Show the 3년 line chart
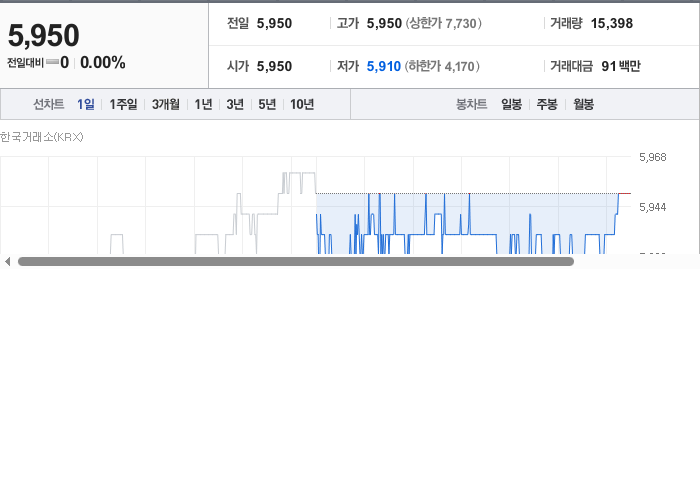This screenshot has width=700, height=490. (x=235, y=104)
